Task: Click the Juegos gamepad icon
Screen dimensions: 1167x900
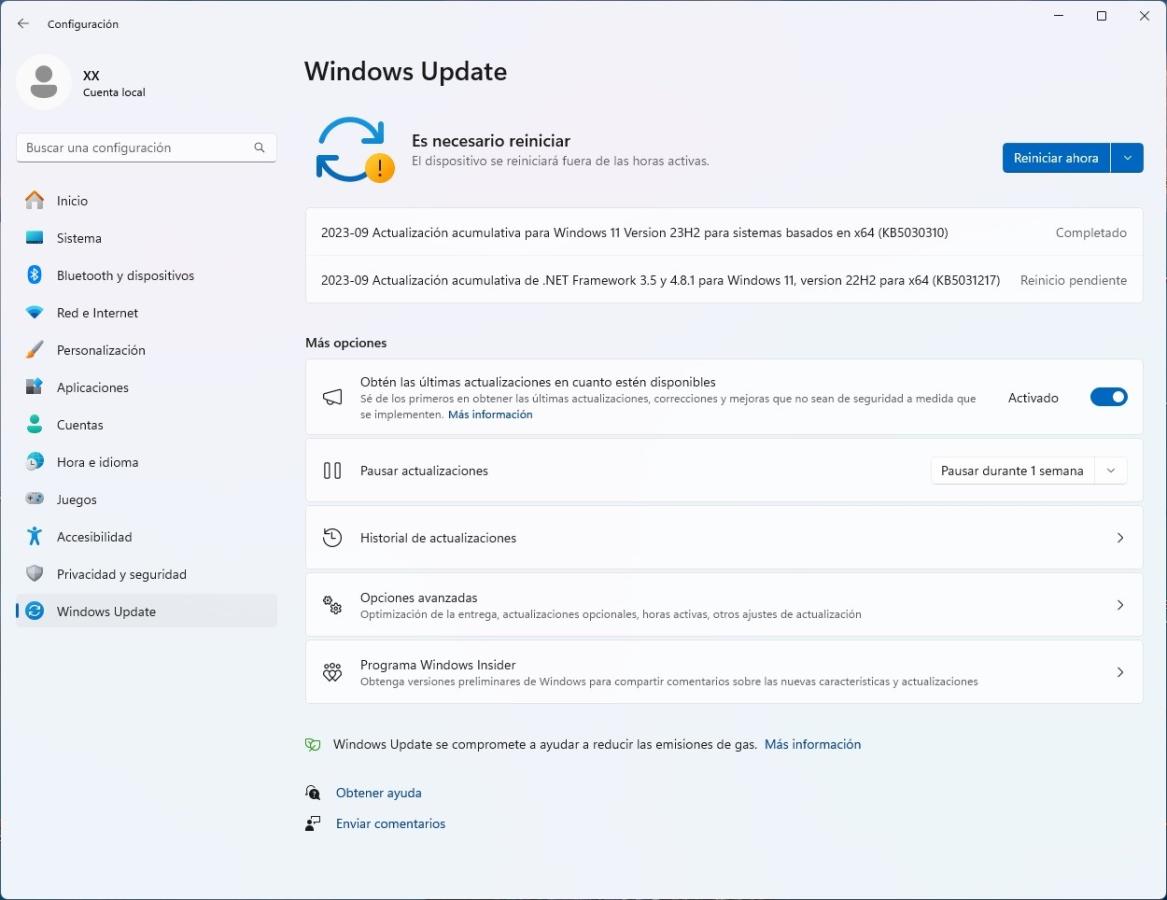Action: tap(35, 499)
